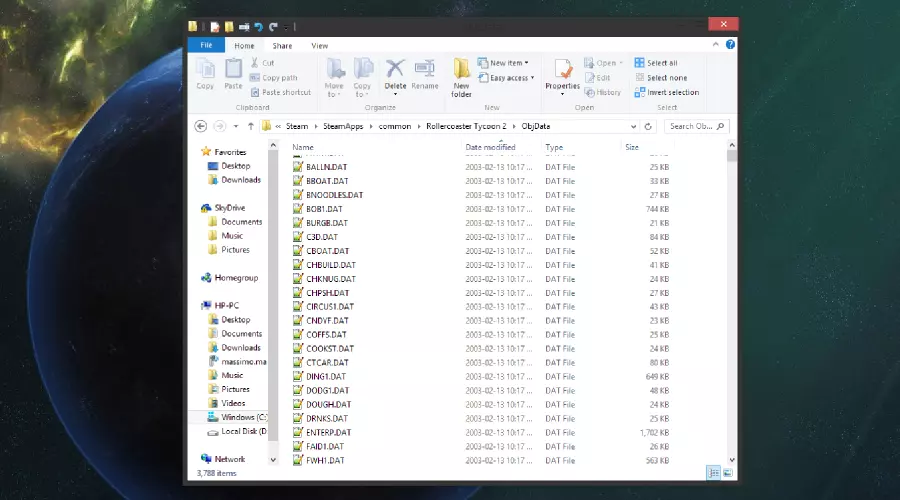Expand the New item dropdown

(x=505, y=63)
